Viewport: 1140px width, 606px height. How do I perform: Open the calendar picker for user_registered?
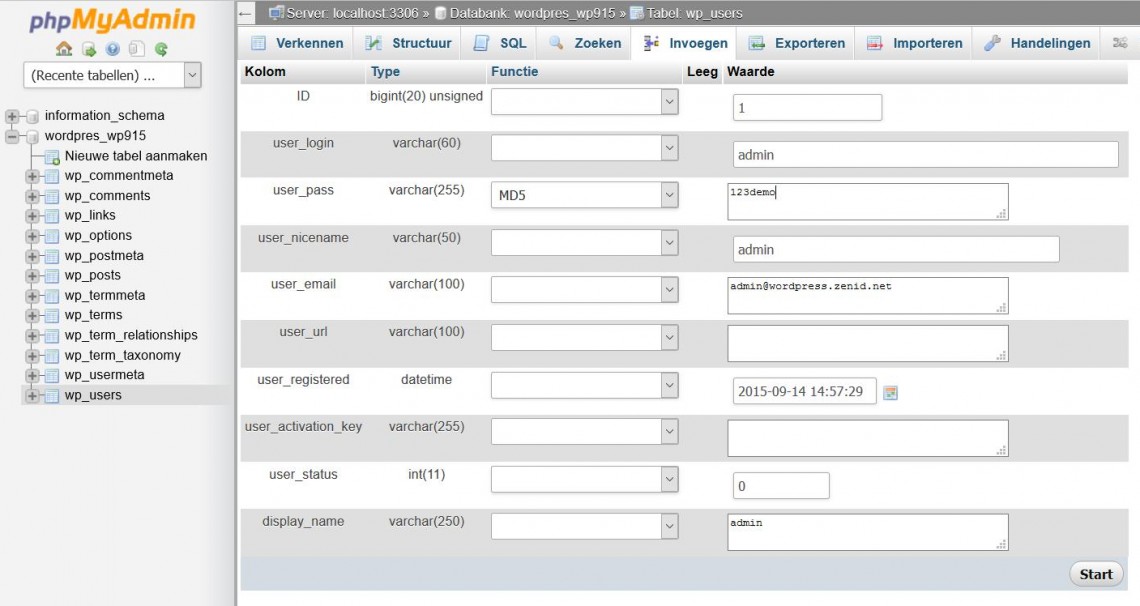(x=890, y=392)
